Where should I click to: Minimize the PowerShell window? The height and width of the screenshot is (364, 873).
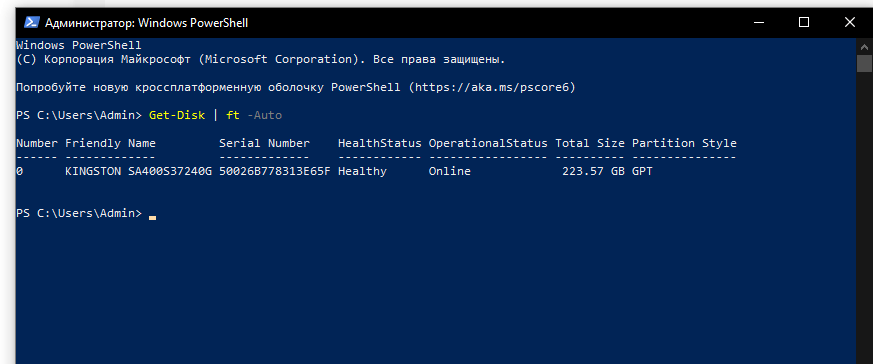[x=758, y=23]
